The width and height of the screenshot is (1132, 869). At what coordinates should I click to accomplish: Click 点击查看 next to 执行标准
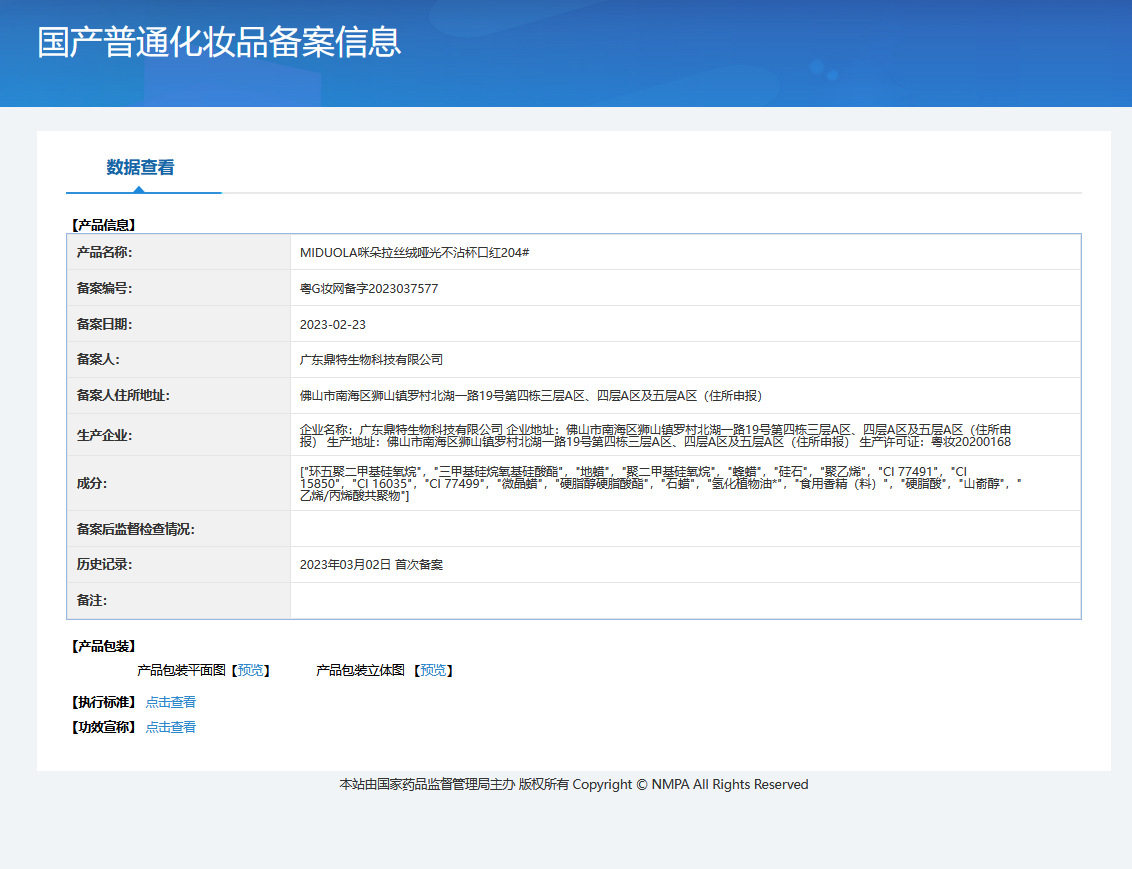(170, 702)
